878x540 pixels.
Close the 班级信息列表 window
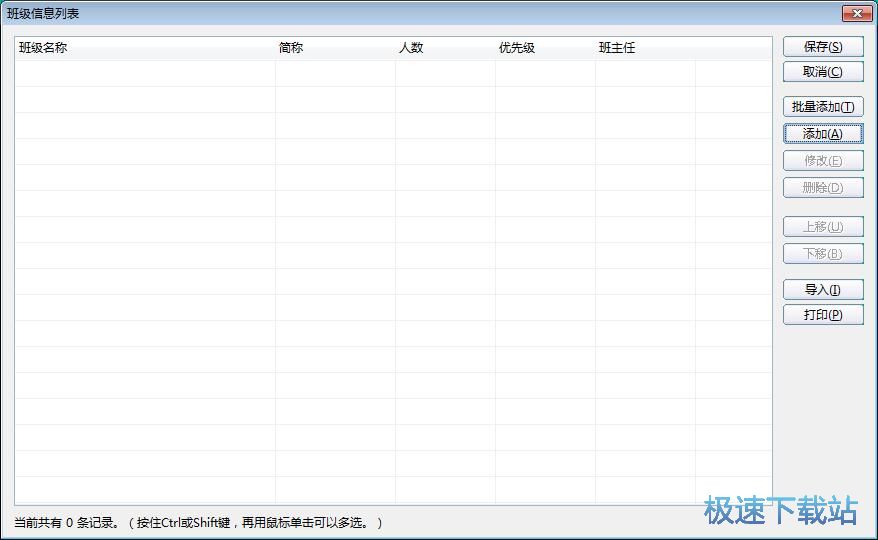857,13
